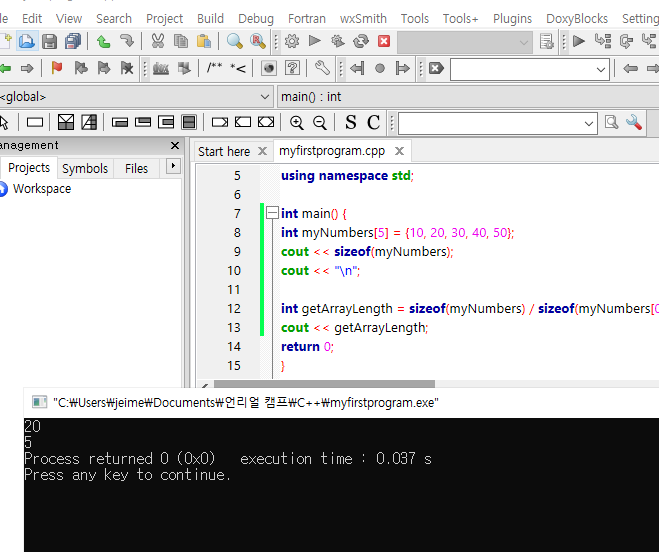Open the search text combo box arrow

[x=601, y=69]
